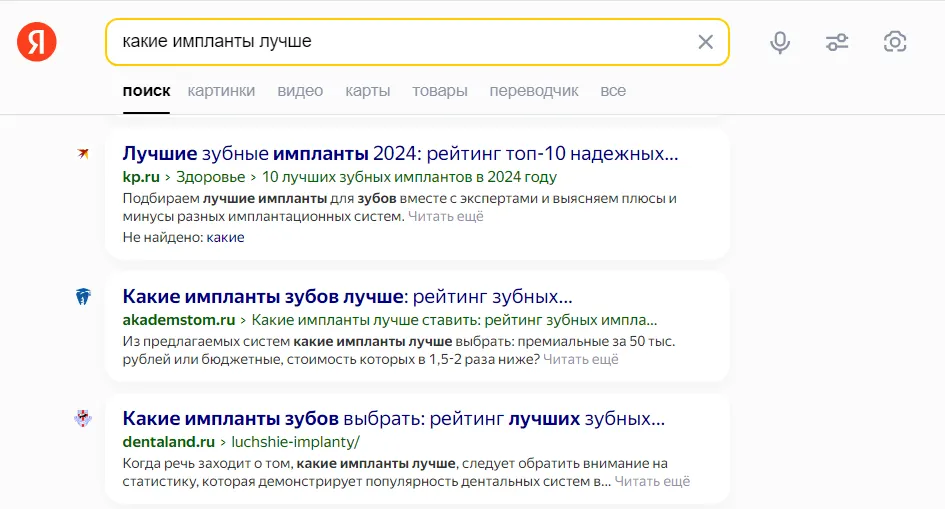Open image search camera icon

895,42
